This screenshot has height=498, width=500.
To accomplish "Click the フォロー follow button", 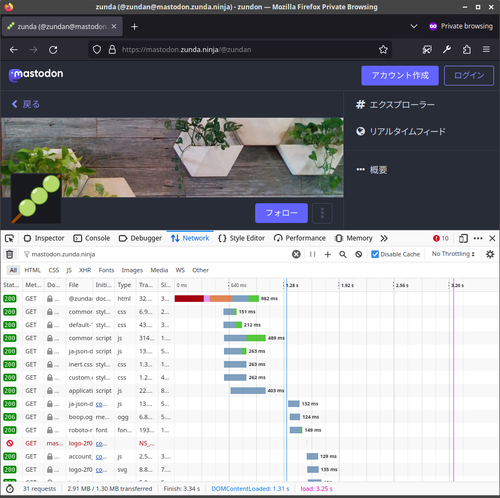I will click(281, 213).
